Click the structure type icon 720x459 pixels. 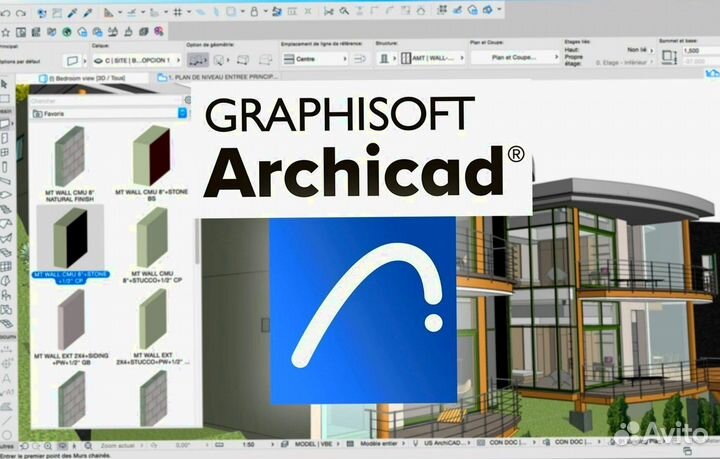(x=385, y=58)
